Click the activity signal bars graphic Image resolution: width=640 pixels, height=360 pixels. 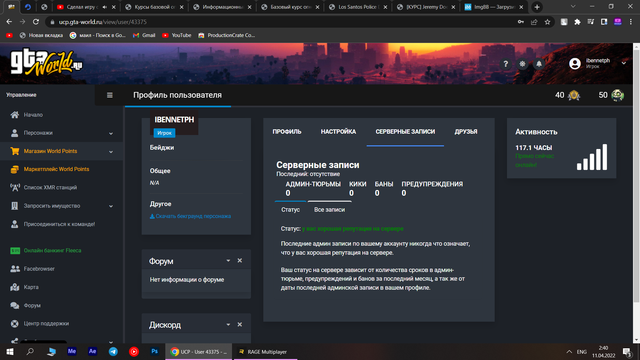pyautogui.click(x=592, y=157)
